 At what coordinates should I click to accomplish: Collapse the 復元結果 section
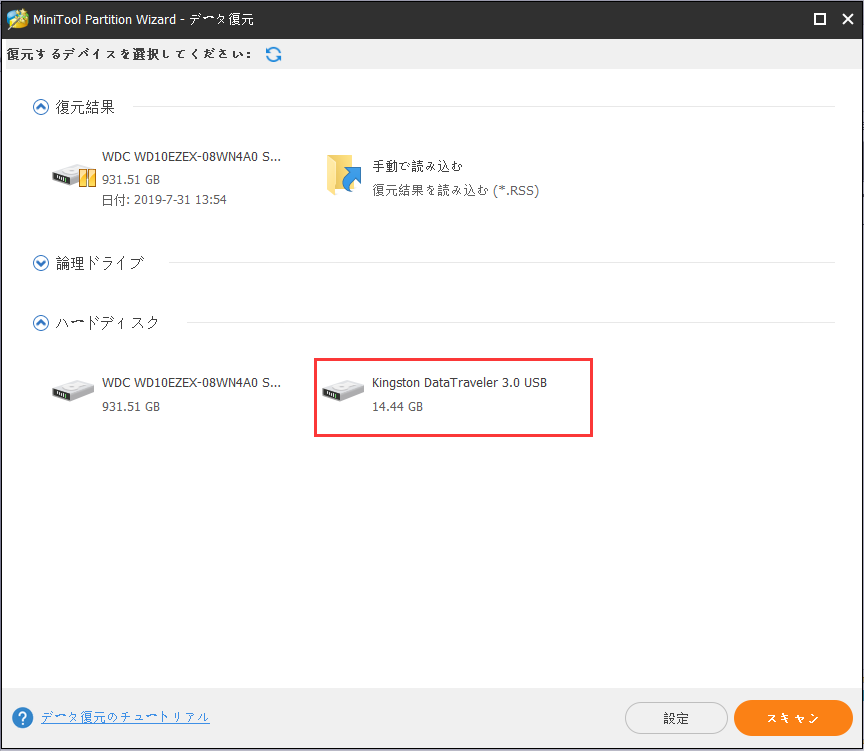tap(41, 107)
